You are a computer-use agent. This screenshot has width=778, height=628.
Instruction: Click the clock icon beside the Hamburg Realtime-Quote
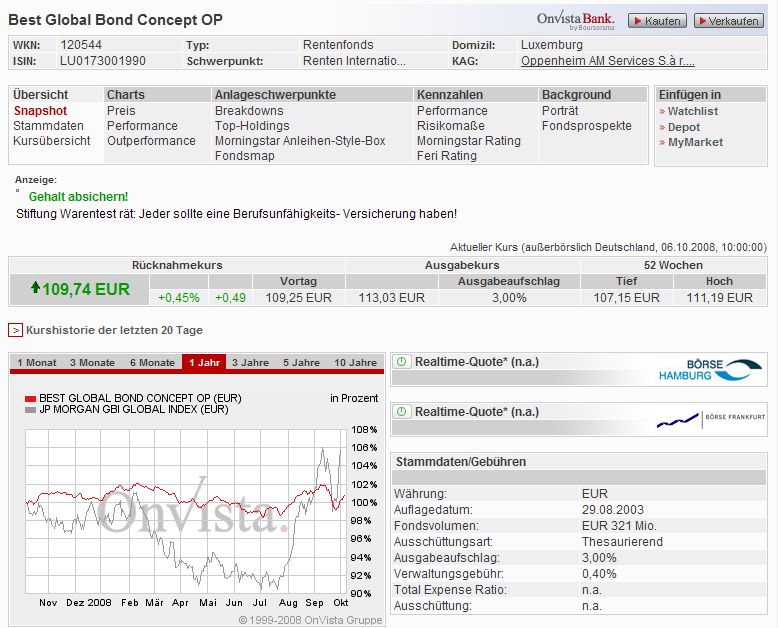[402, 362]
